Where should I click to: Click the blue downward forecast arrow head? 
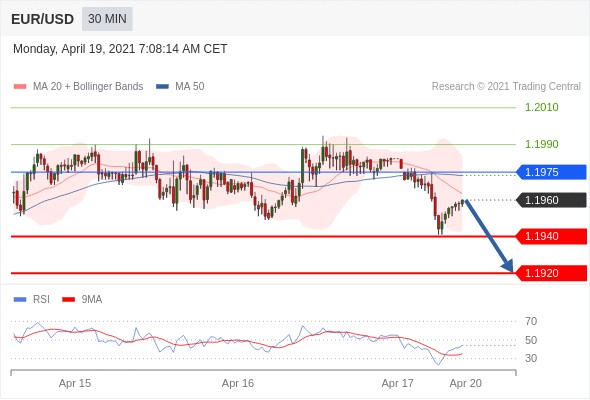point(508,266)
